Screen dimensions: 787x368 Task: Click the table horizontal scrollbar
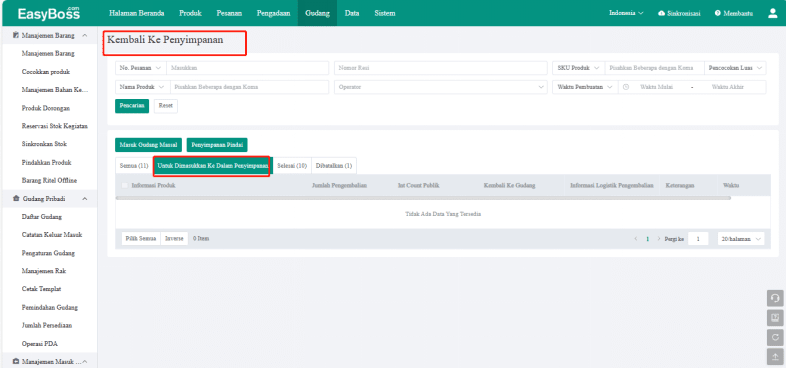(423, 198)
